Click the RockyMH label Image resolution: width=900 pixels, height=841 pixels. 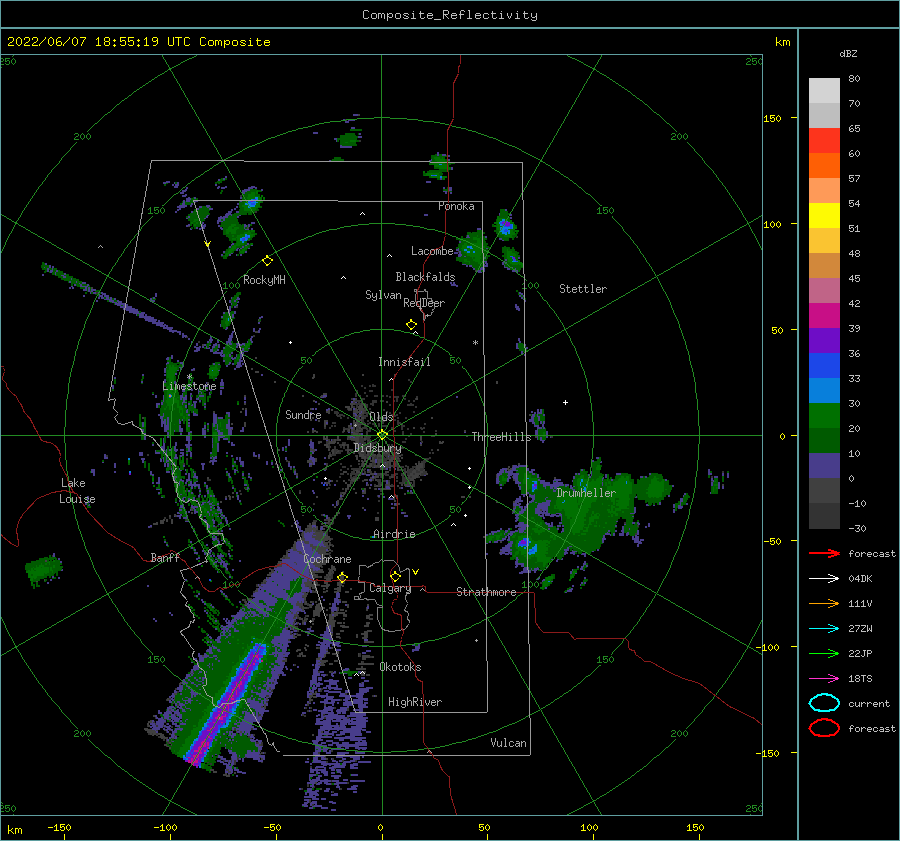264,280
